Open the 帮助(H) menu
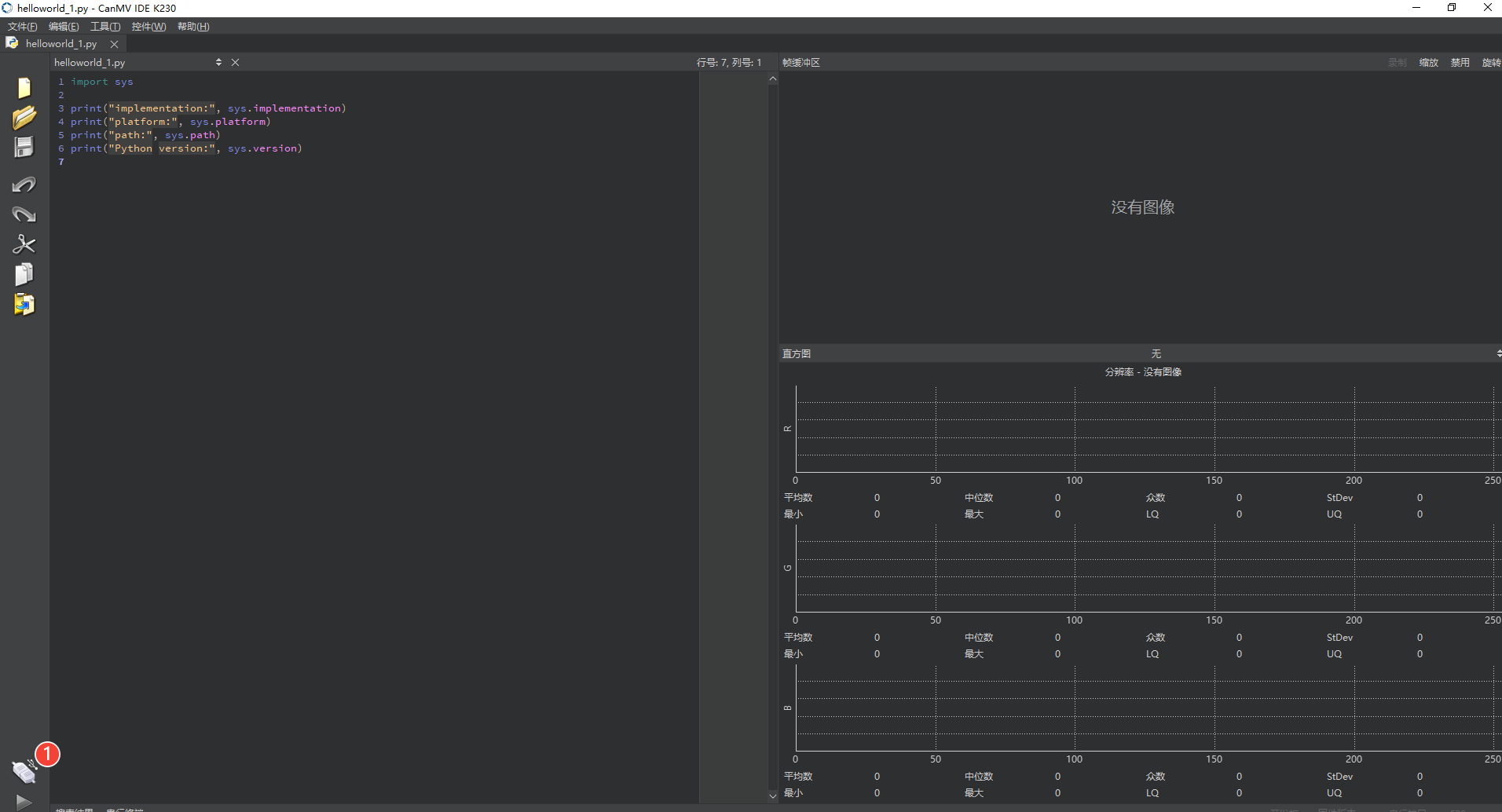This screenshot has height=812, width=1502. (x=193, y=27)
